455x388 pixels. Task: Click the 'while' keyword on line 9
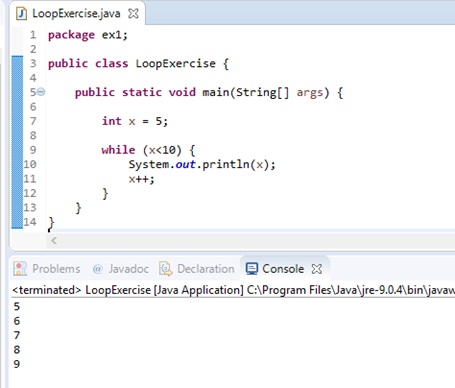coord(118,150)
